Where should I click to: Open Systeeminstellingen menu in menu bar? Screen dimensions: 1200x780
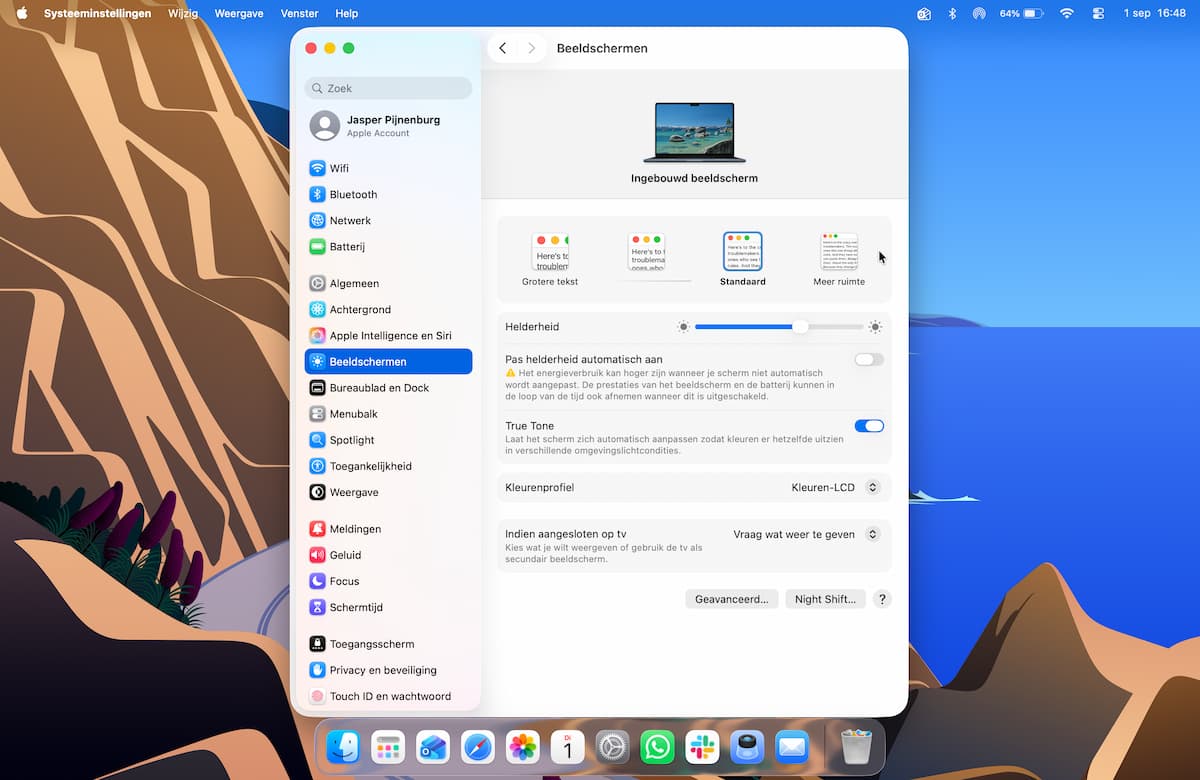pos(98,13)
